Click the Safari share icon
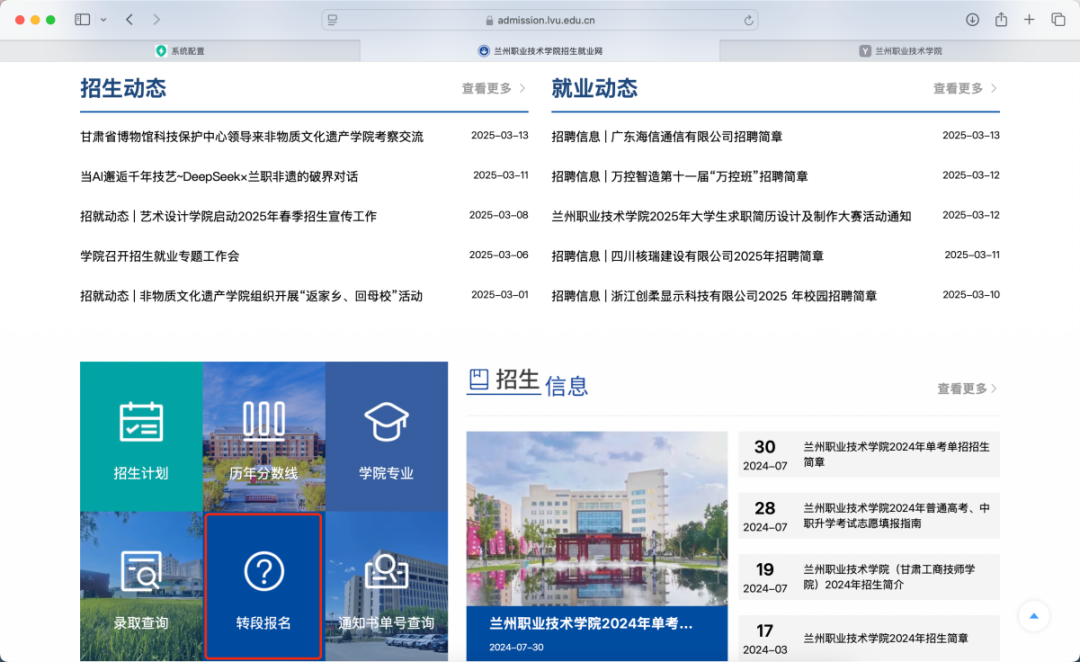Viewport: 1080px width, 662px height. pos(1001,20)
